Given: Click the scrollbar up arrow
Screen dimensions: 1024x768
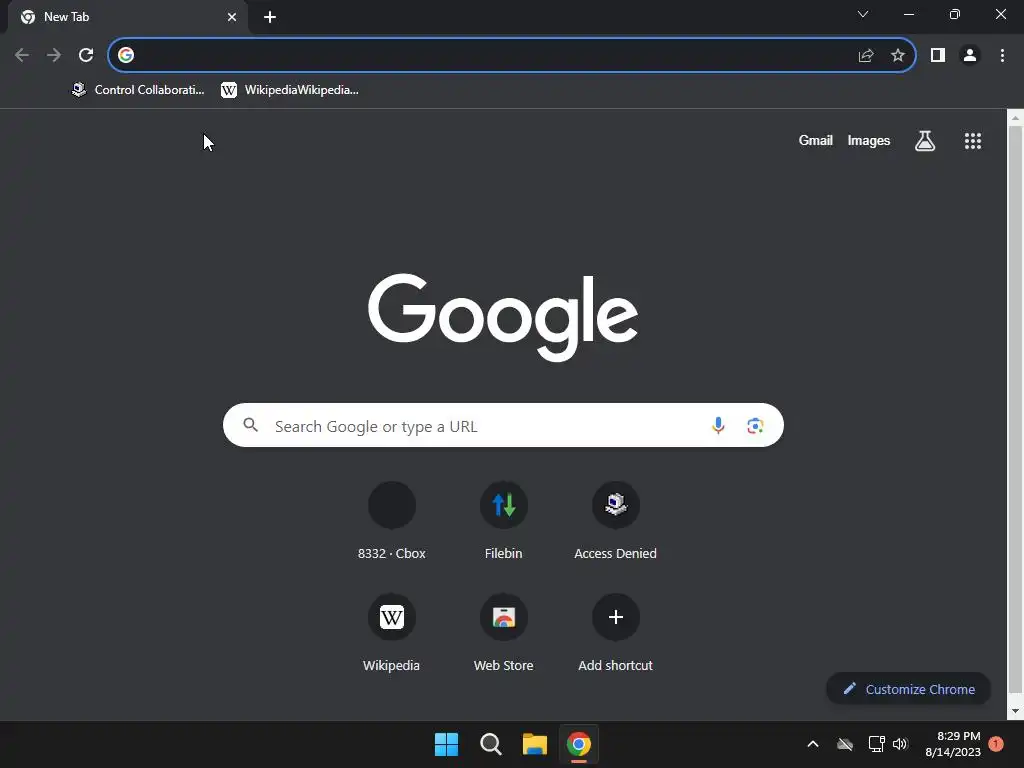Looking at the screenshot, I should pyautogui.click(x=1016, y=118).
